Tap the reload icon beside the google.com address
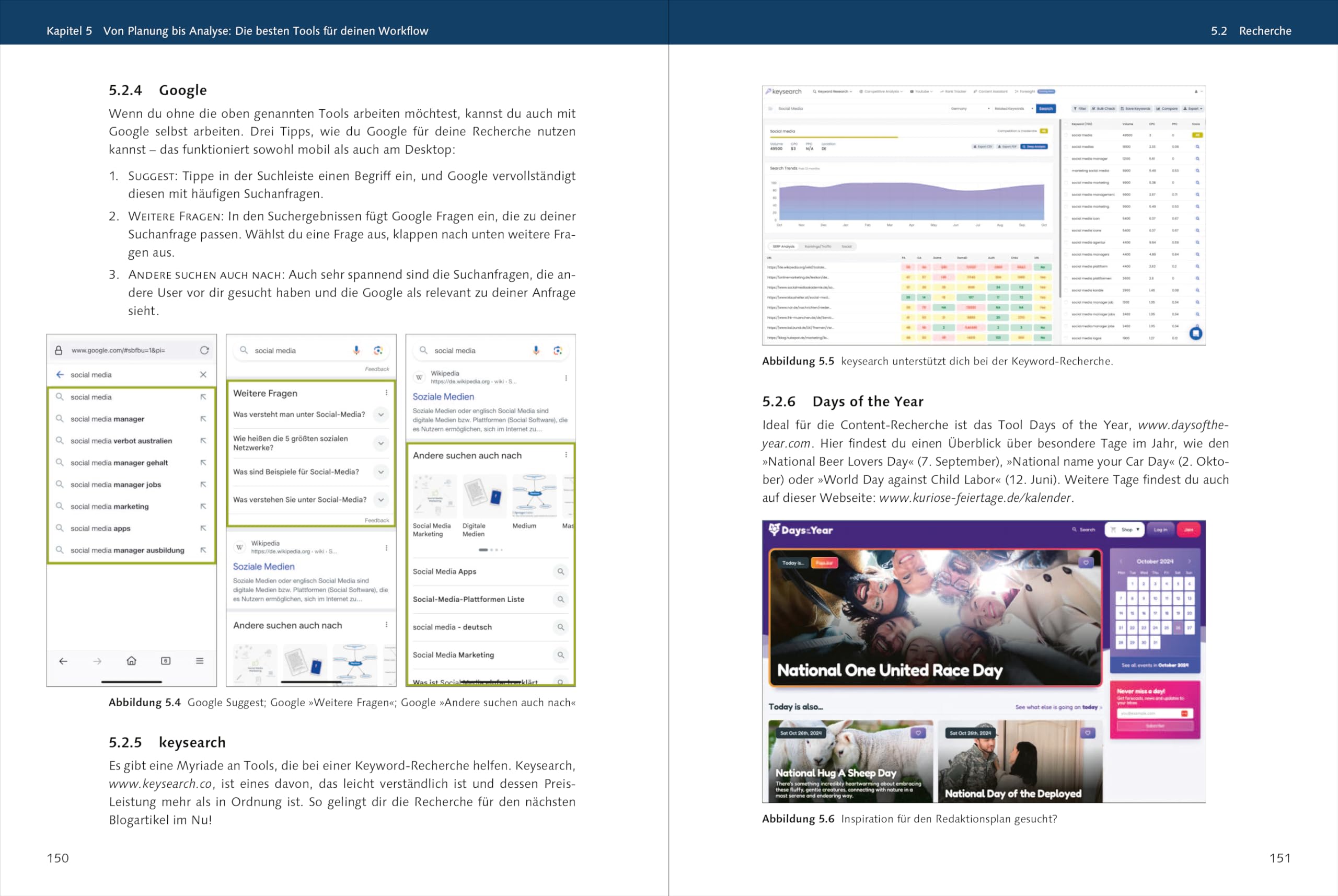This screenshot has height=896, width=1338. tap(204, 350)
